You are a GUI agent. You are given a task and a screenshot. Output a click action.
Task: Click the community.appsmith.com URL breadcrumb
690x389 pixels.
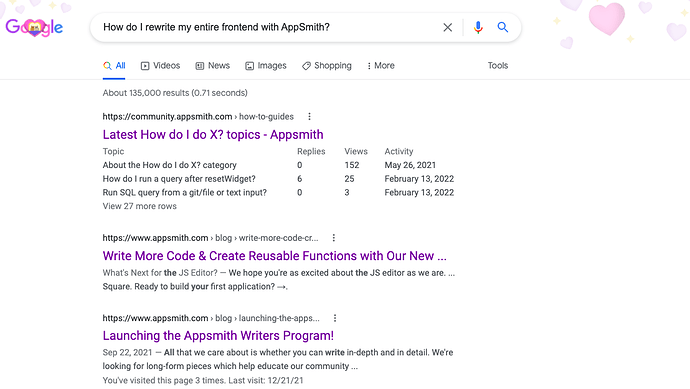tap(198, 117)
